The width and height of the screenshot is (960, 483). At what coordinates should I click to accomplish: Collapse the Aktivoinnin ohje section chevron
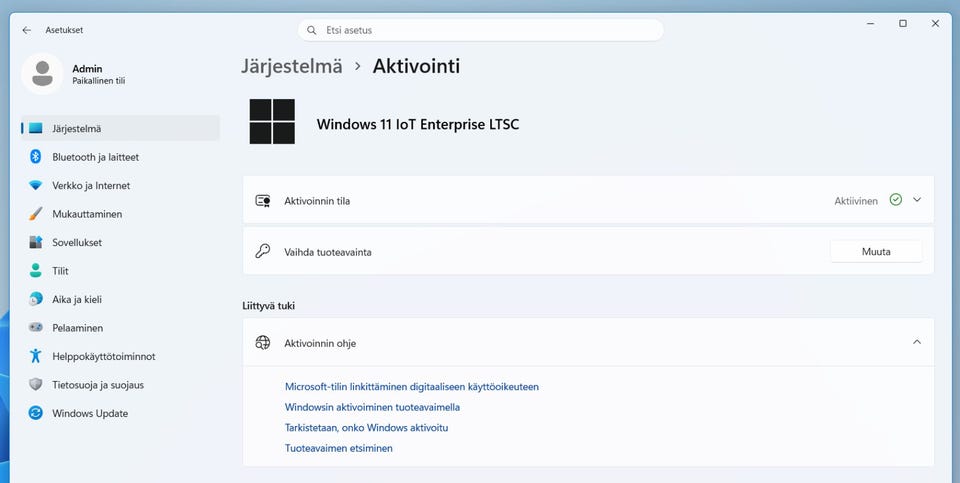pos(917,342)
